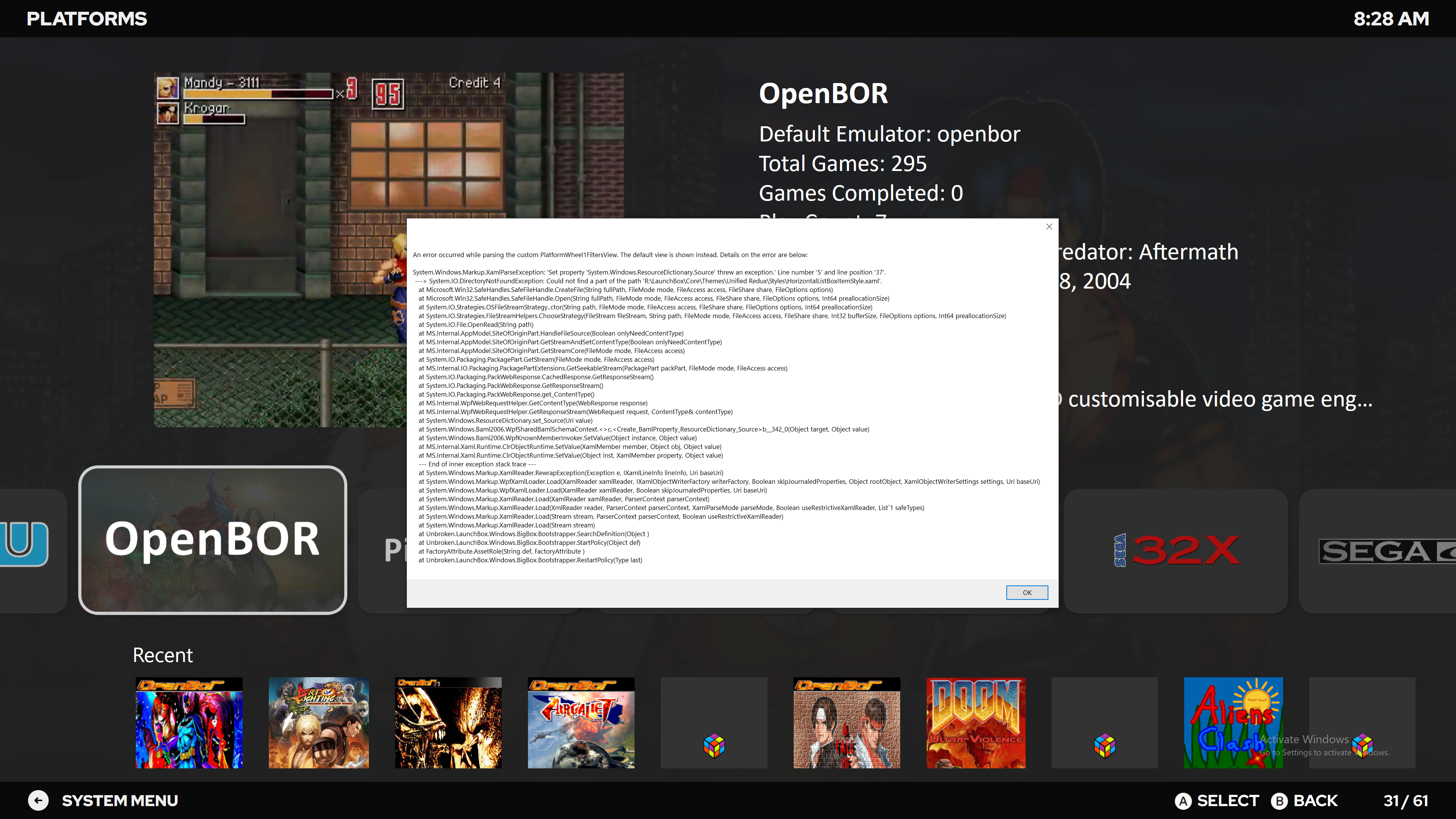Viewport: 1456px width, 819px height.
Task: Select the OpenBOR platform tile
Action: [x=212, y=540]
